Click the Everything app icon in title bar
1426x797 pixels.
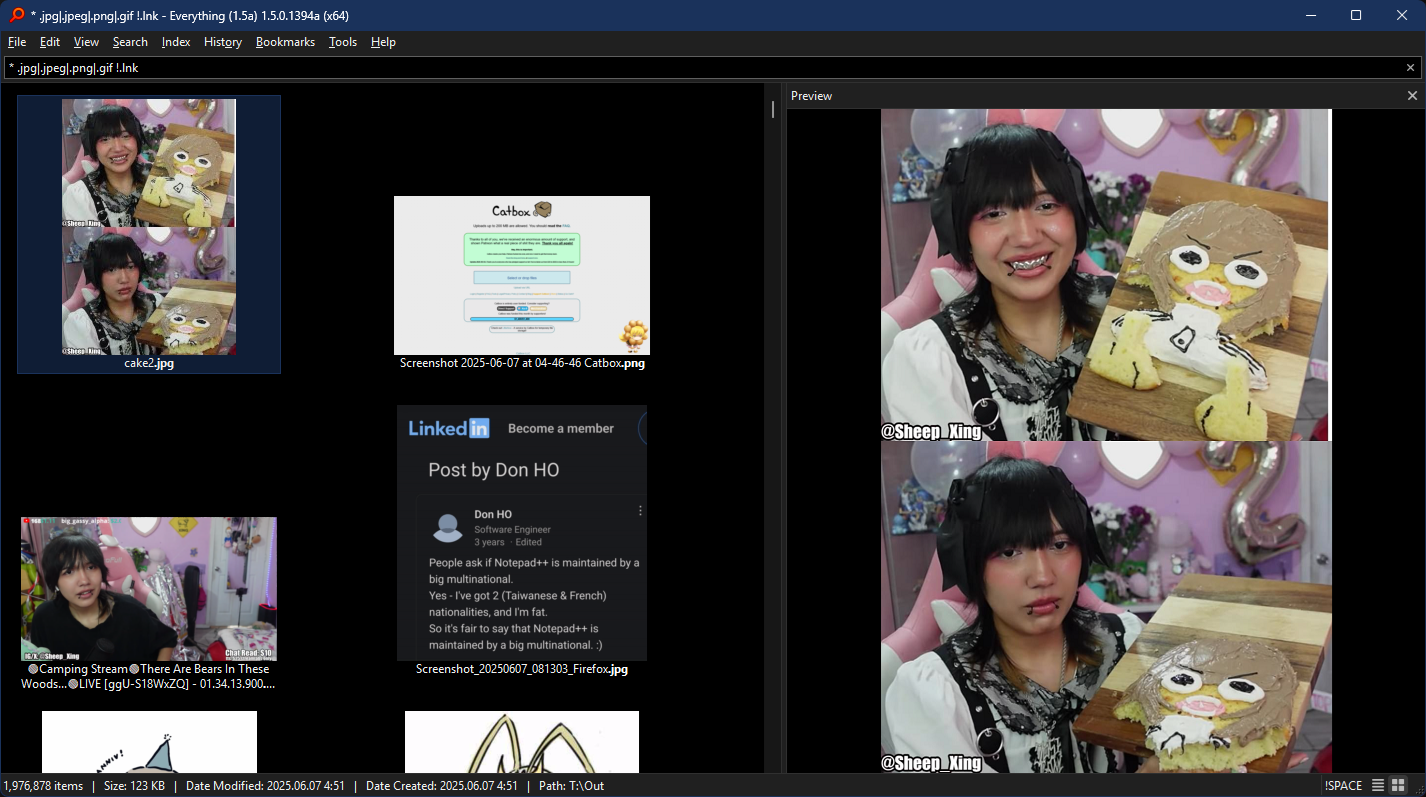click(x=16, y=15)
